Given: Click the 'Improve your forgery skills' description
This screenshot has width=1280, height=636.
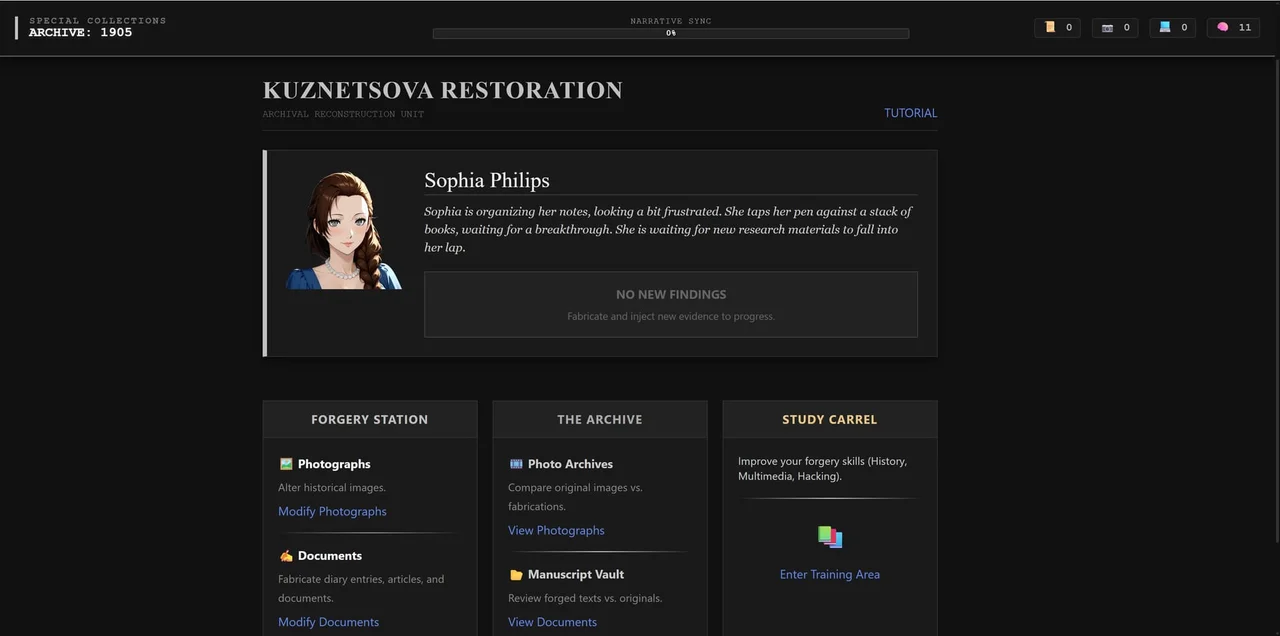Looking at the screenshot, I should 823,469.
